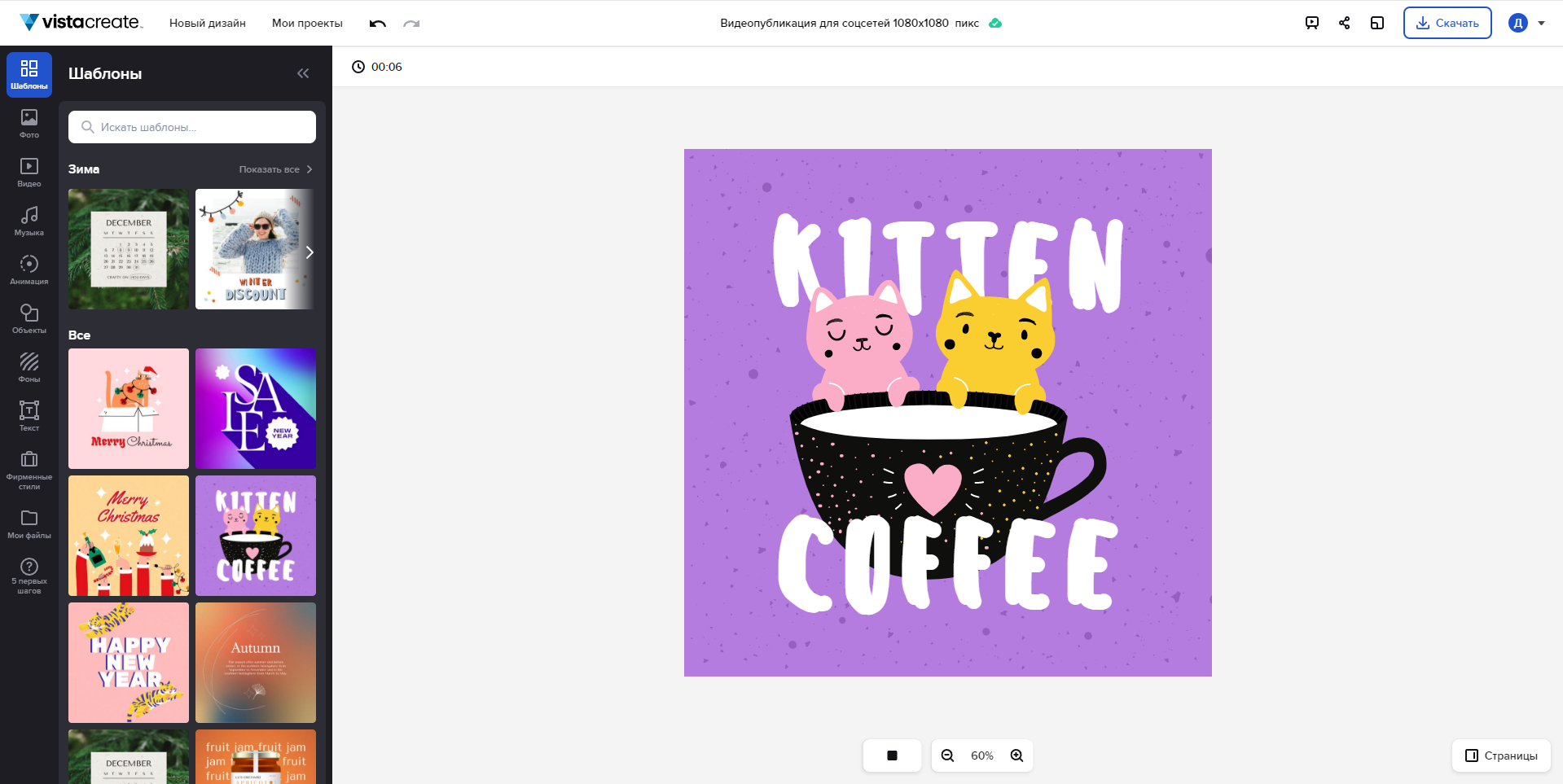This screenshot has height=784, width=1563.
Task: Open the resize design icon
Action: [x=1377, y=23]
